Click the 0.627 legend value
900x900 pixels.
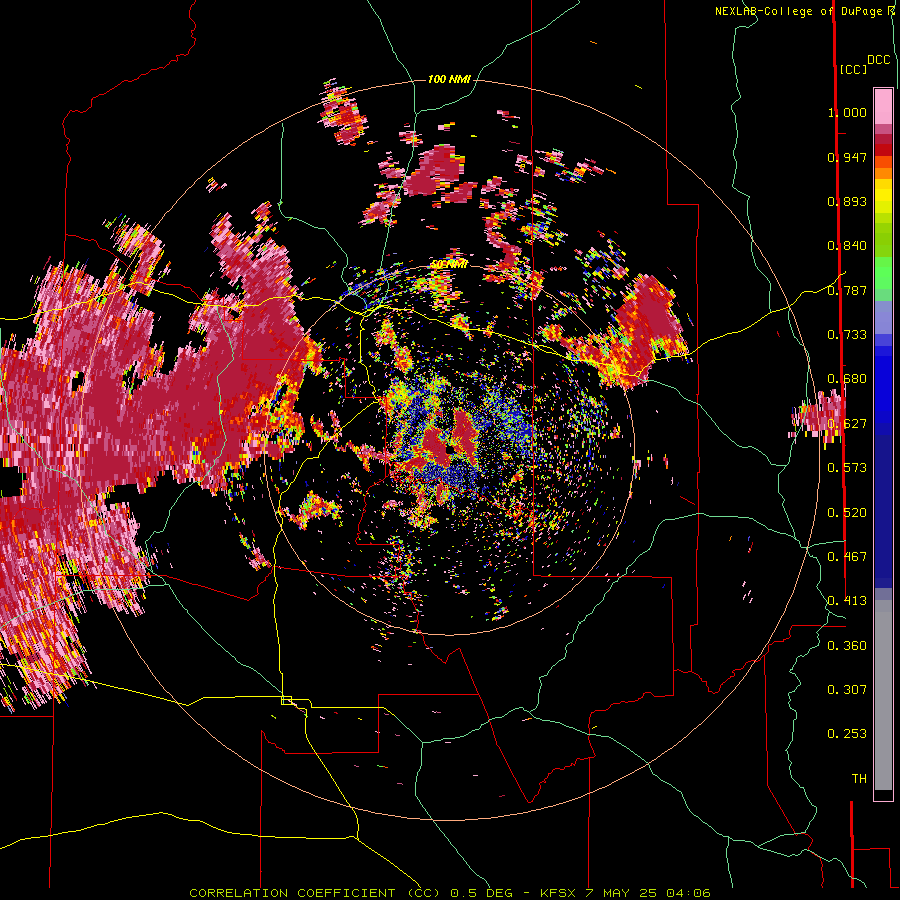(x=847, y=424)
